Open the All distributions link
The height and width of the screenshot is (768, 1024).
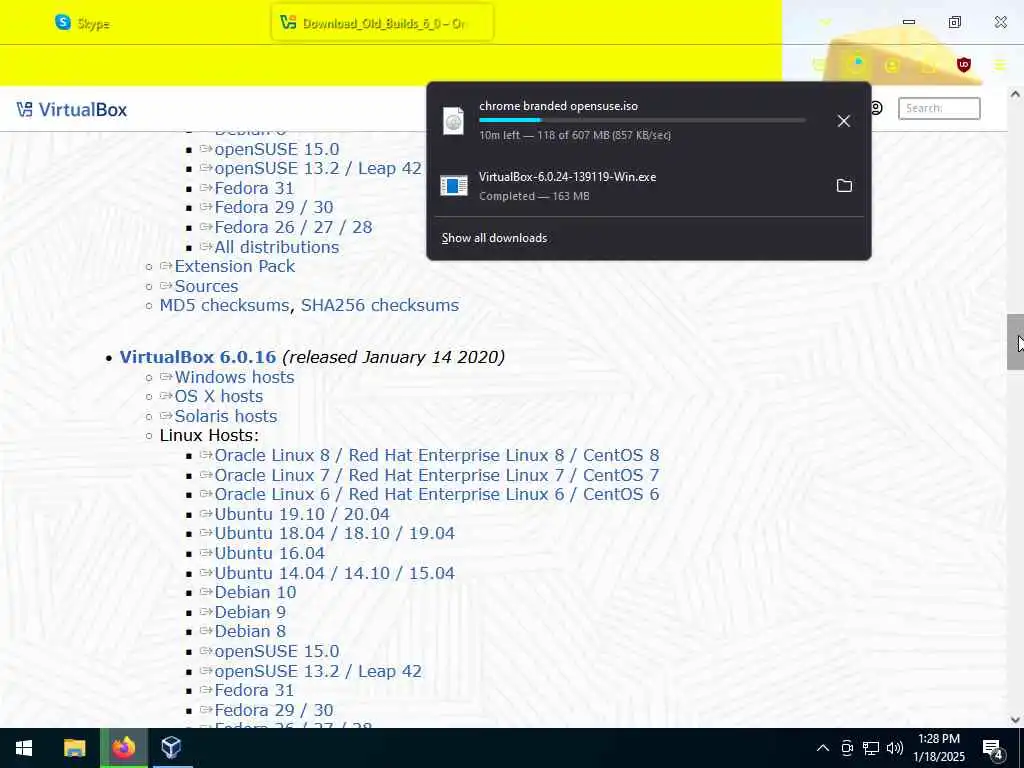point(277,247)
